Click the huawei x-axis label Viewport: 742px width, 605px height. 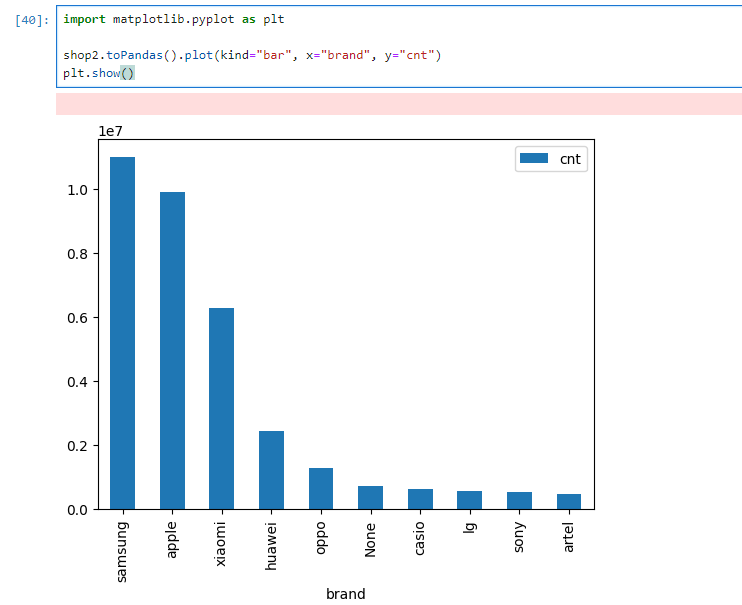pyautogui.click(x=270, y=546)
